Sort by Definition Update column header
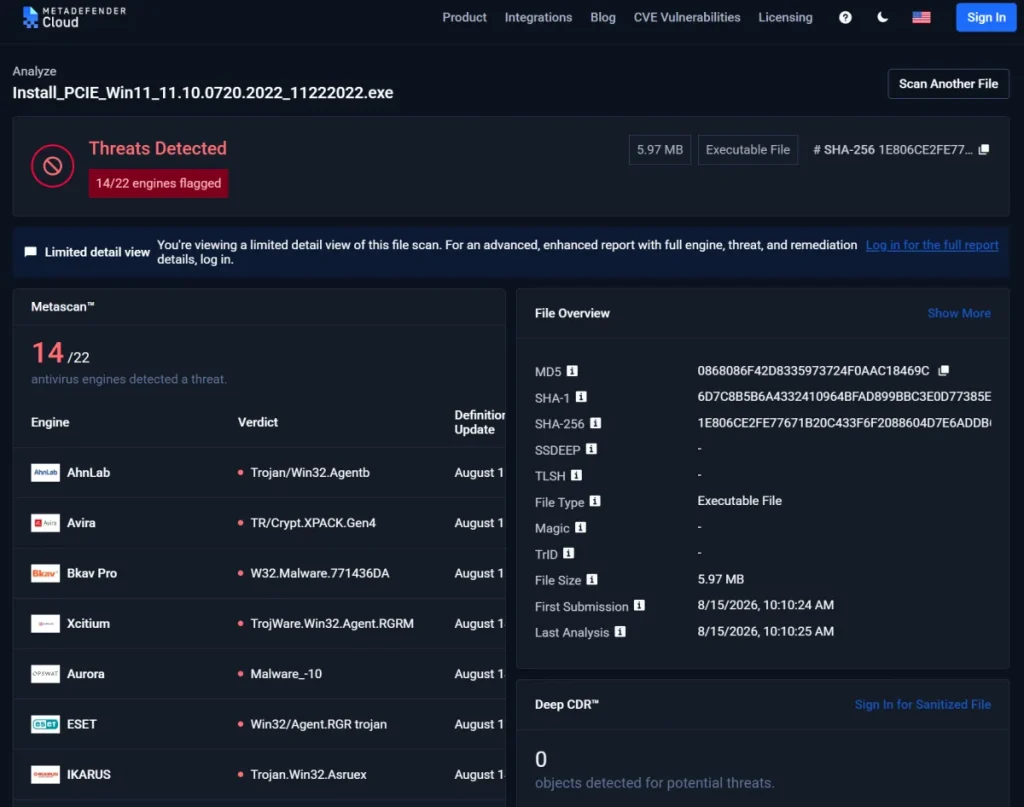1024x807 pixels. (479, 422)
